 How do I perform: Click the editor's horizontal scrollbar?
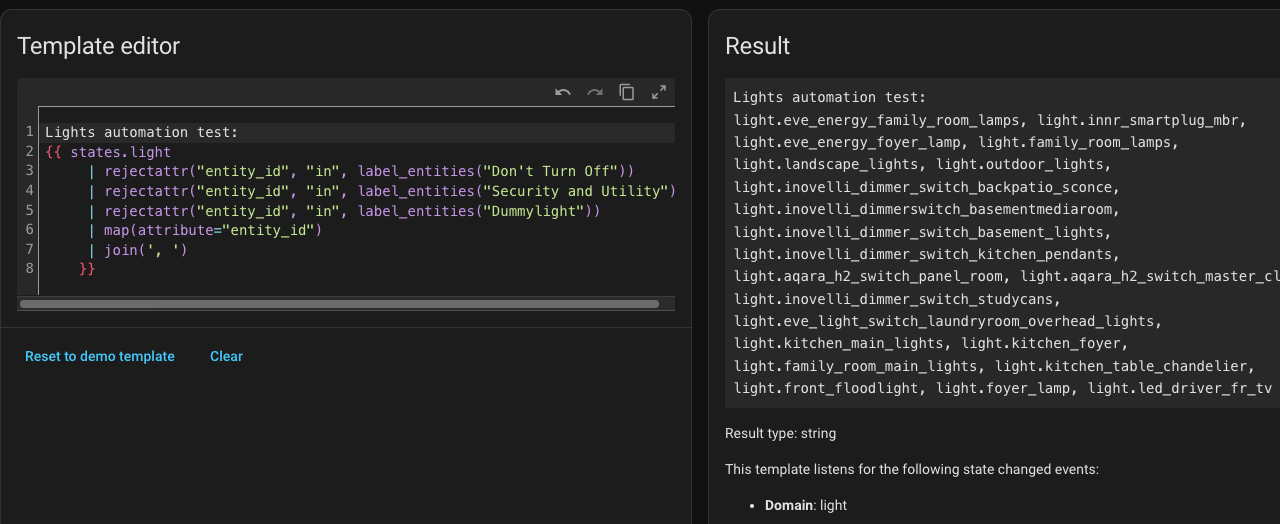[x=339, y=304]
